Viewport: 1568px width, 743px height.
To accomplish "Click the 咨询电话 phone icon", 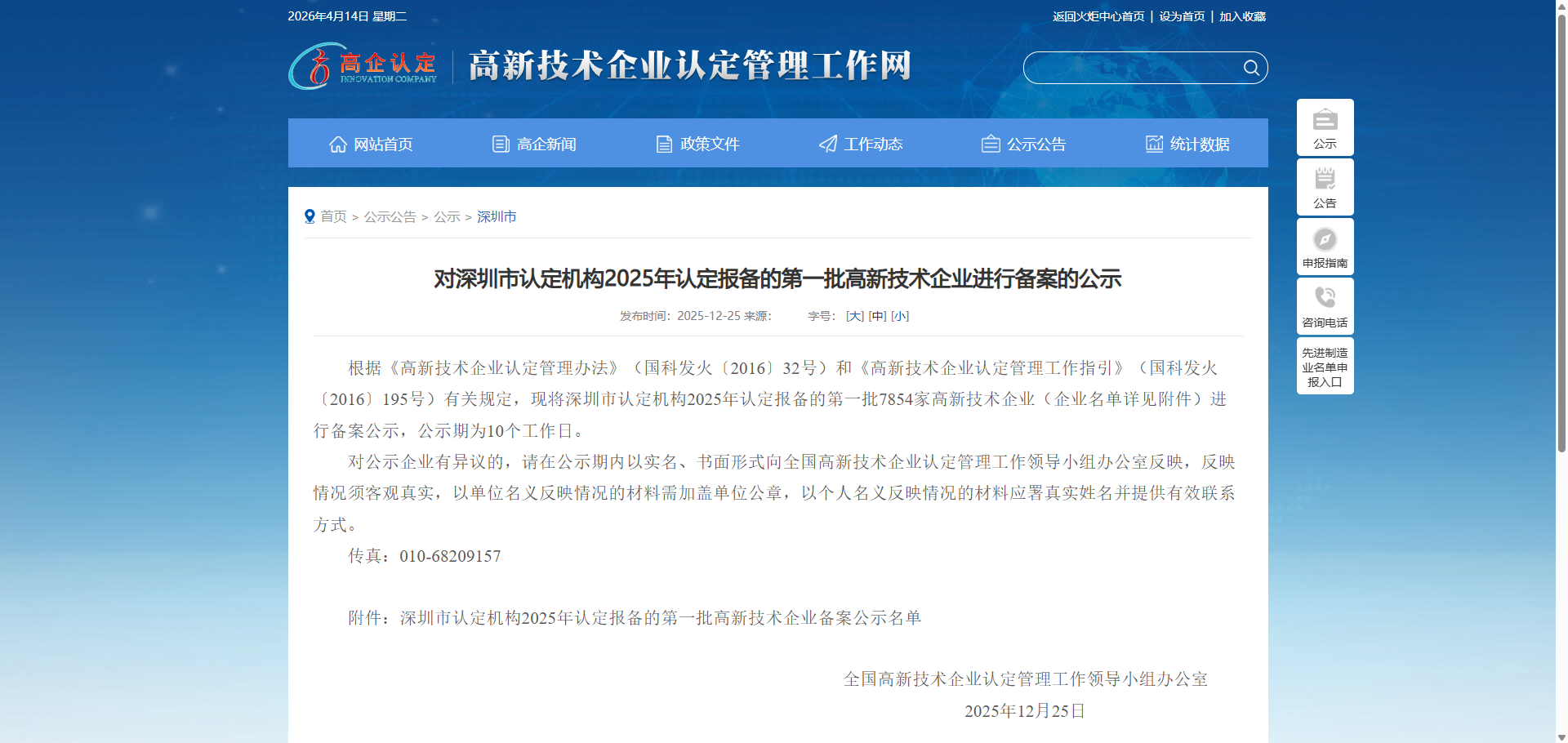I will tap(1325, 298).
